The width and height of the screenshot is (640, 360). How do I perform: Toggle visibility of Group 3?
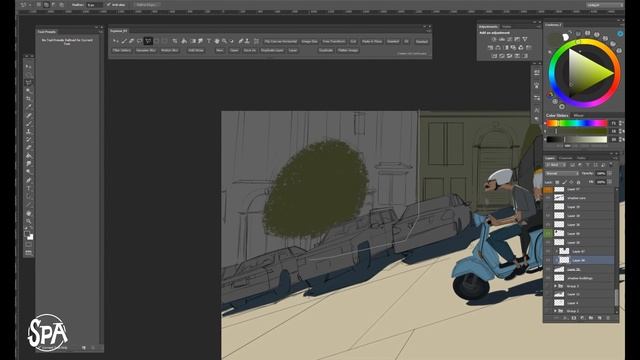pyautogui.click(x=548, y=286)
